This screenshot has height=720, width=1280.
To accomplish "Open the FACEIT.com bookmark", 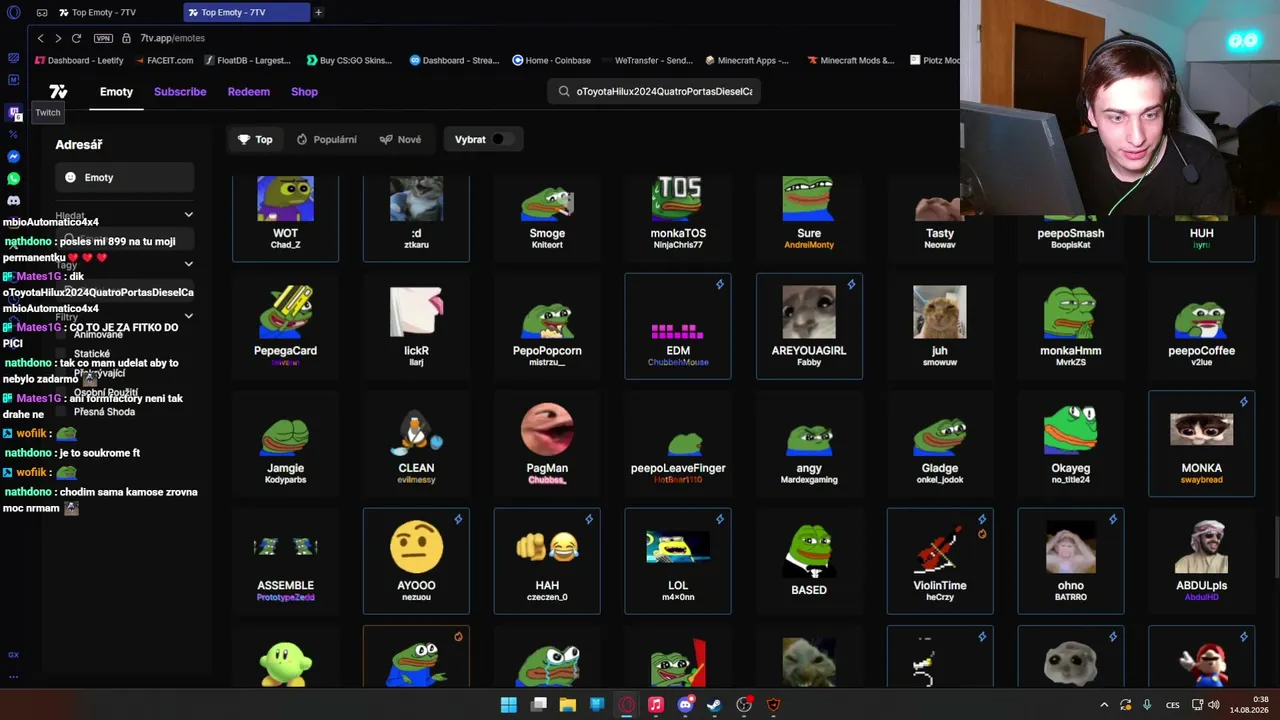I will click(163, 60).
